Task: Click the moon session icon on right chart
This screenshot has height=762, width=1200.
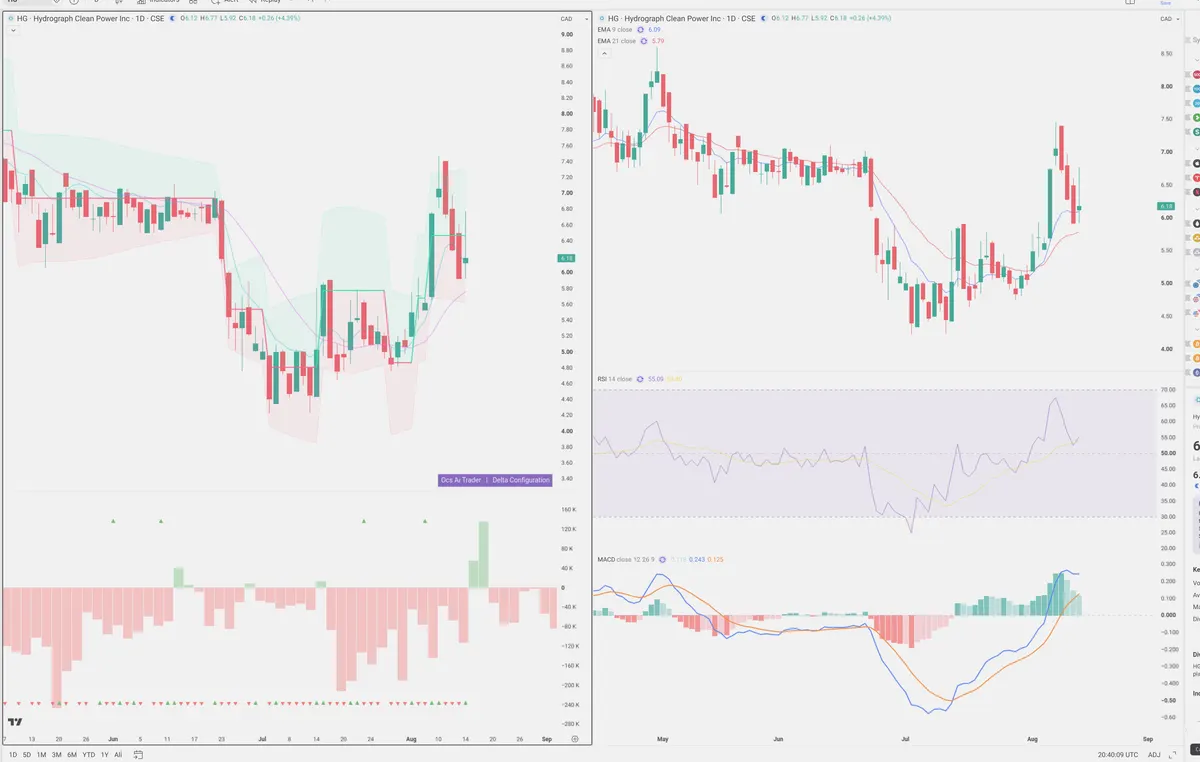Action: coord(765,18)
